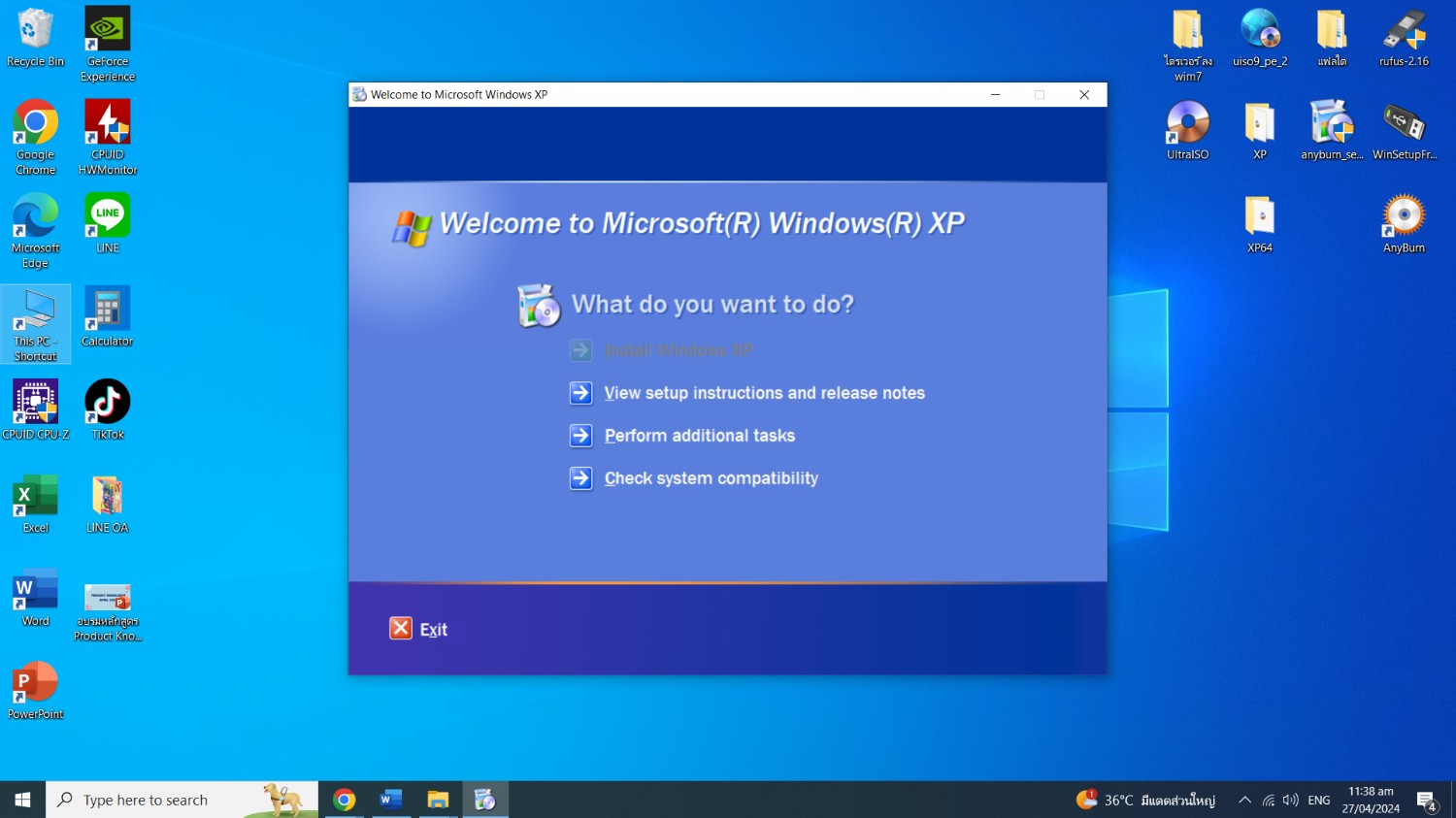Screen dimensions: 1456x818
Task: Select GeForce Experience desktop shortcut
Action: pyautogui.click(x=108, y=44)
